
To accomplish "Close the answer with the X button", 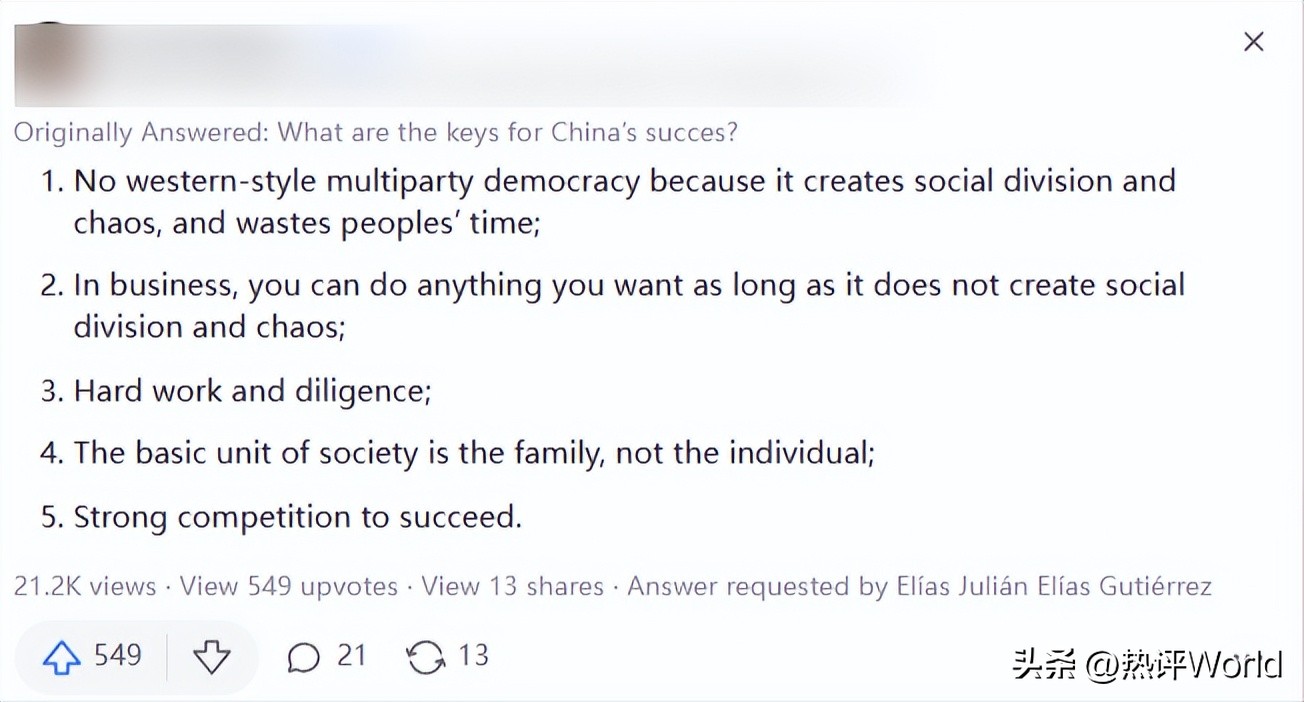I will pyautogui.click(x=1253, y=42).
